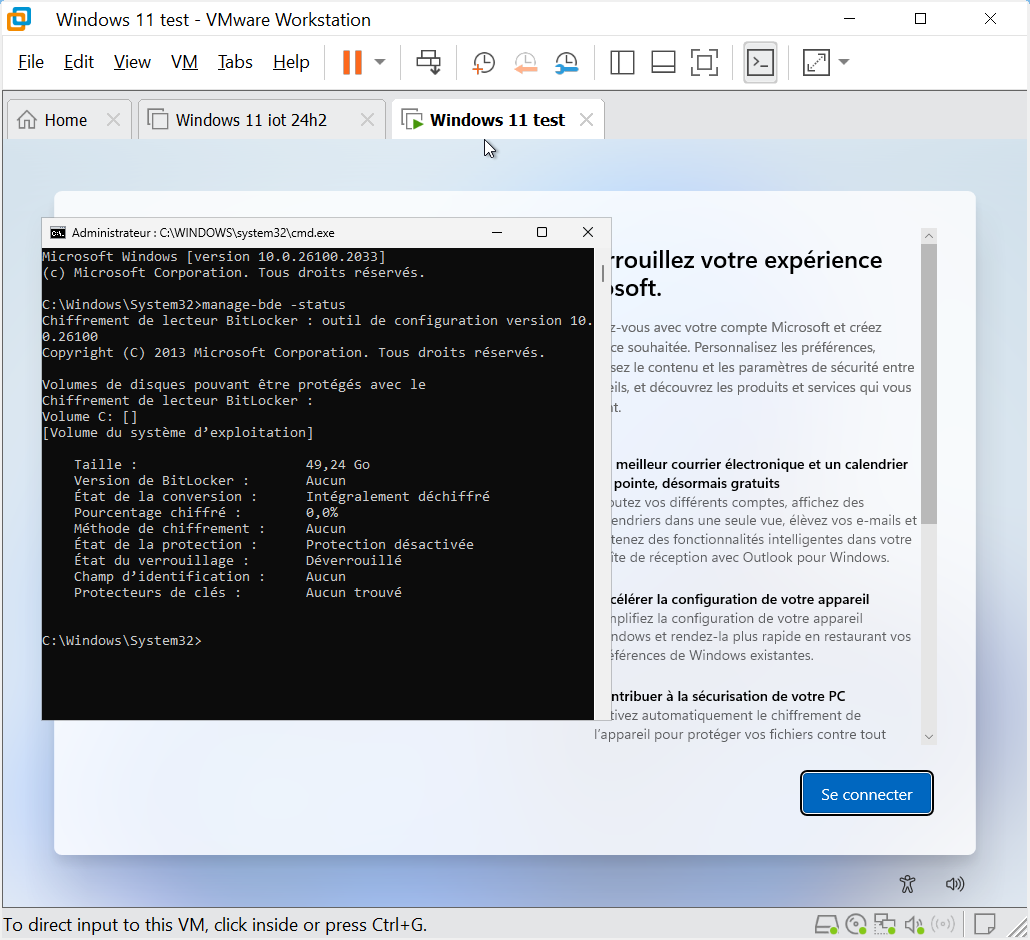This screenshot has width=1030, height=940.
Task: Click the Se connecter button
Action: coord(866,794)
